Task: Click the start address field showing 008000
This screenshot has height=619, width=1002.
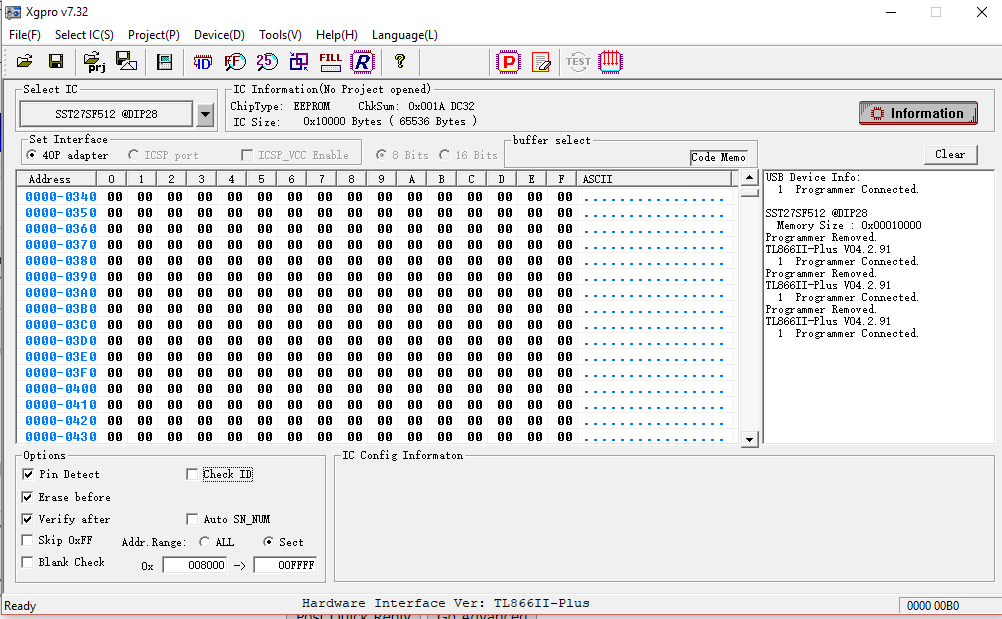Action: click(x=195, y=566)
